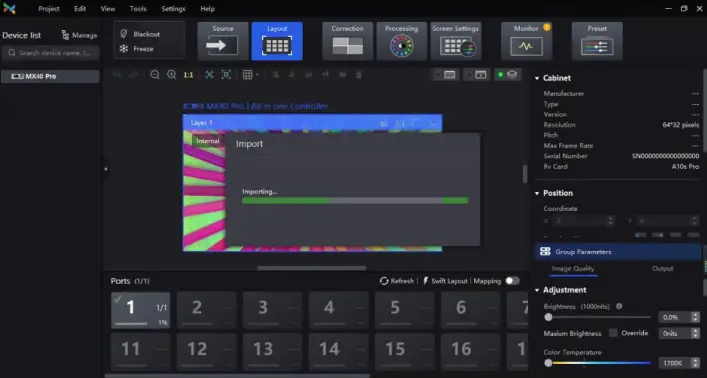Open the Edit menu

pyautogui.click(x=80, y=9)
